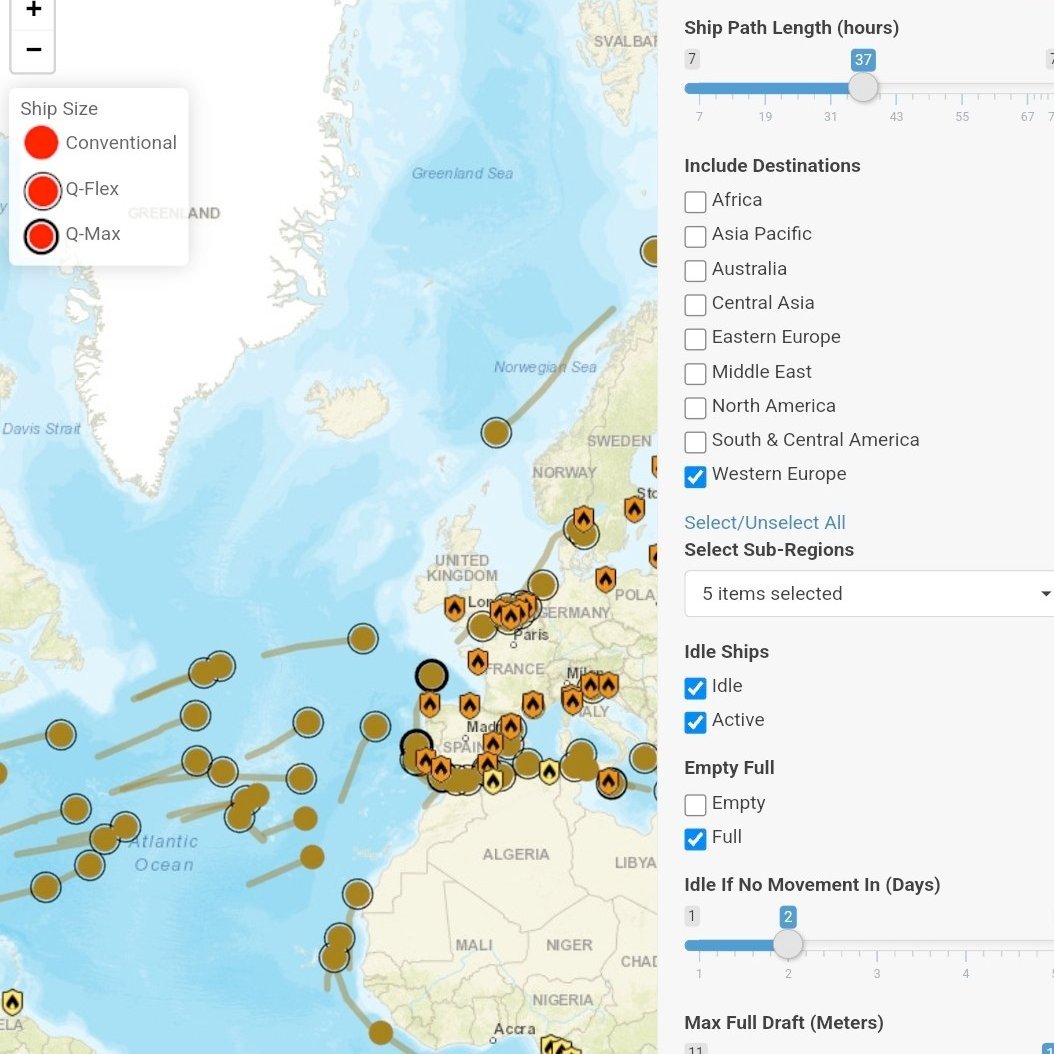Click the 'ALGERIA' map label
The image size is (1054, 1054).
click(516, 854)
